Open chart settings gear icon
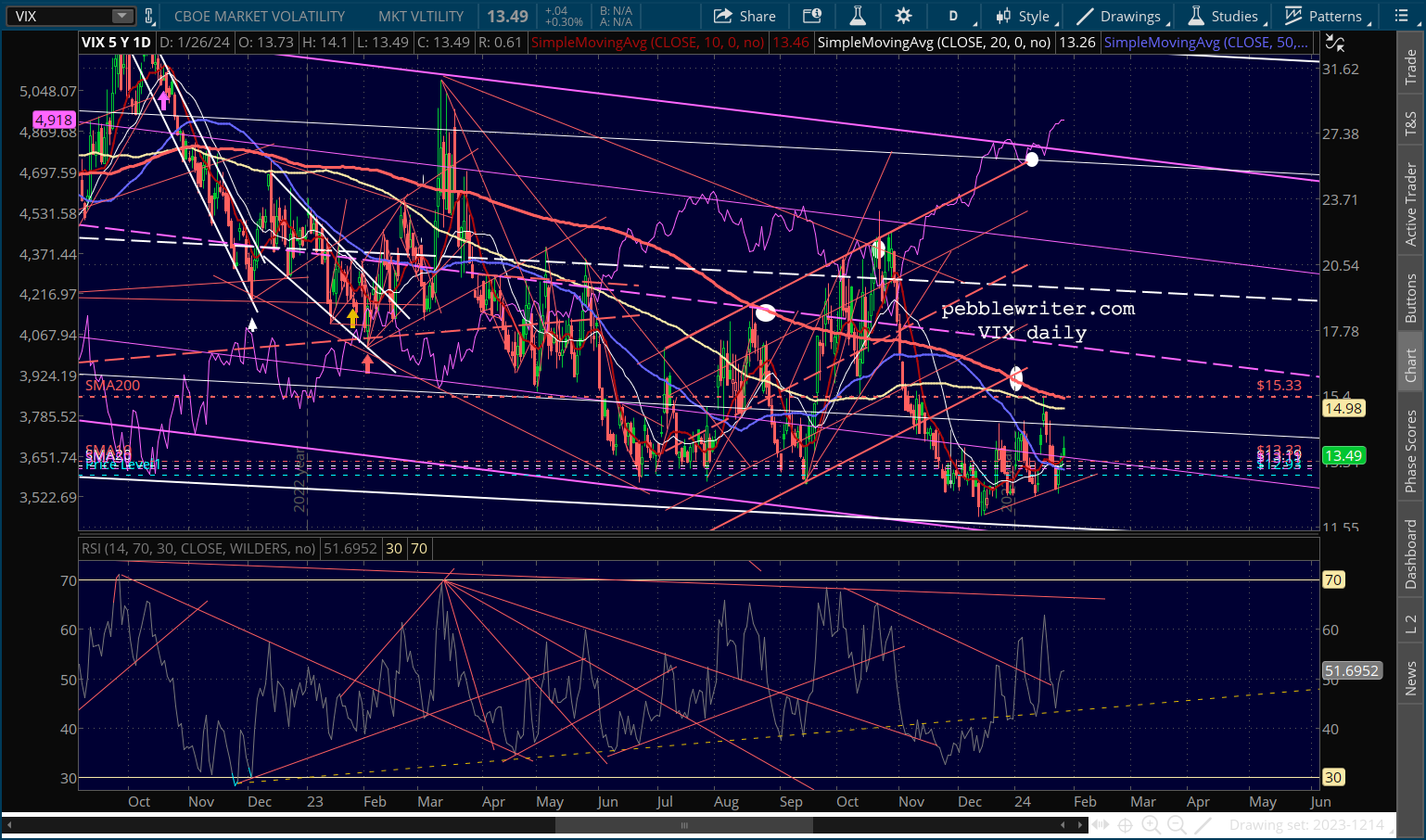 902,16
